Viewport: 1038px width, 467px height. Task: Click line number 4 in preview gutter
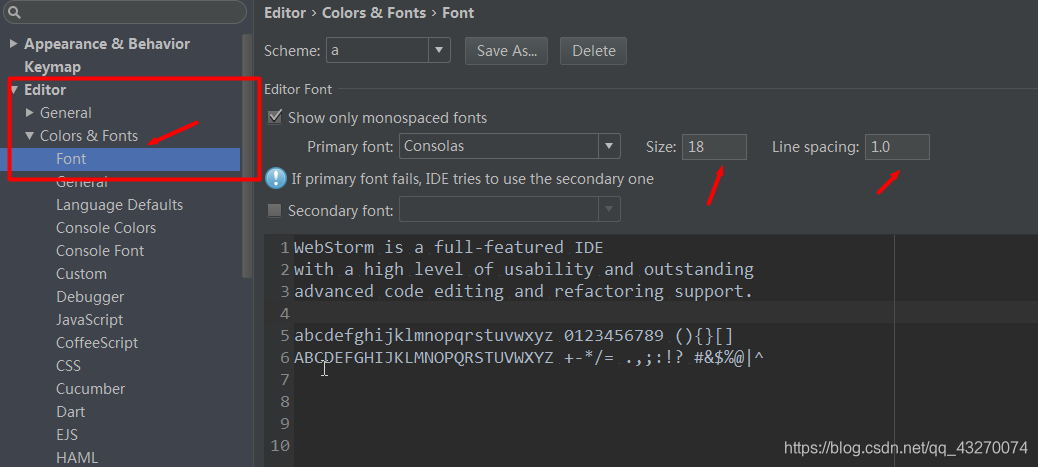coord(285,313)
